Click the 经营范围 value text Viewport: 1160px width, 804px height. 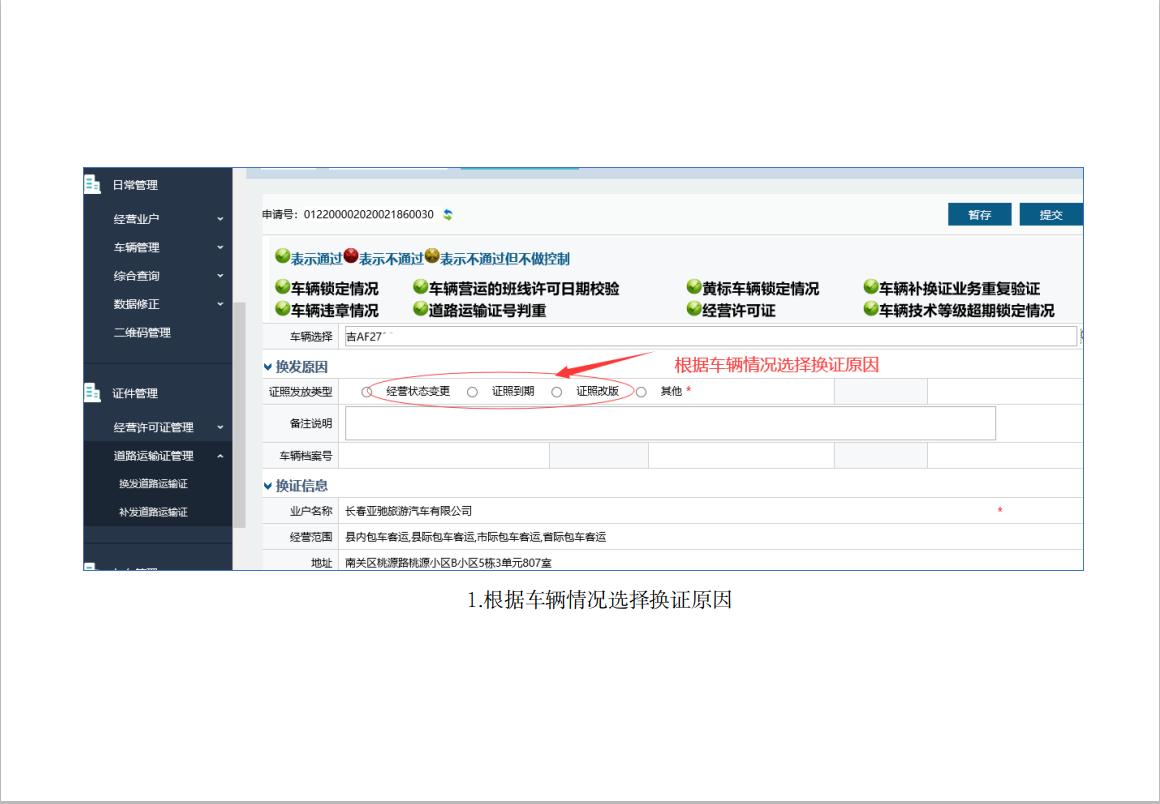coord(476,537)
